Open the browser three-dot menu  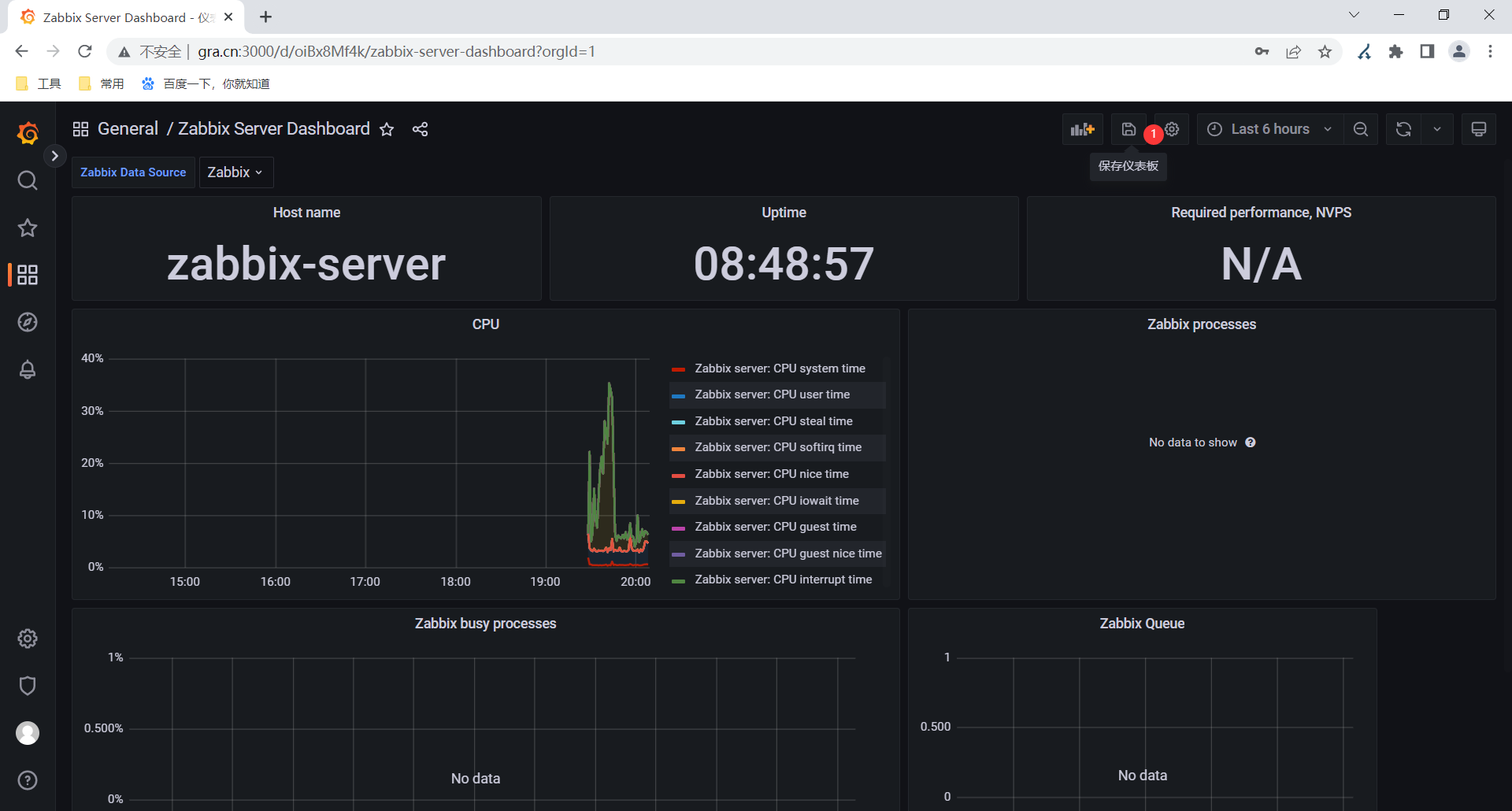click(x=1490, y=52)
